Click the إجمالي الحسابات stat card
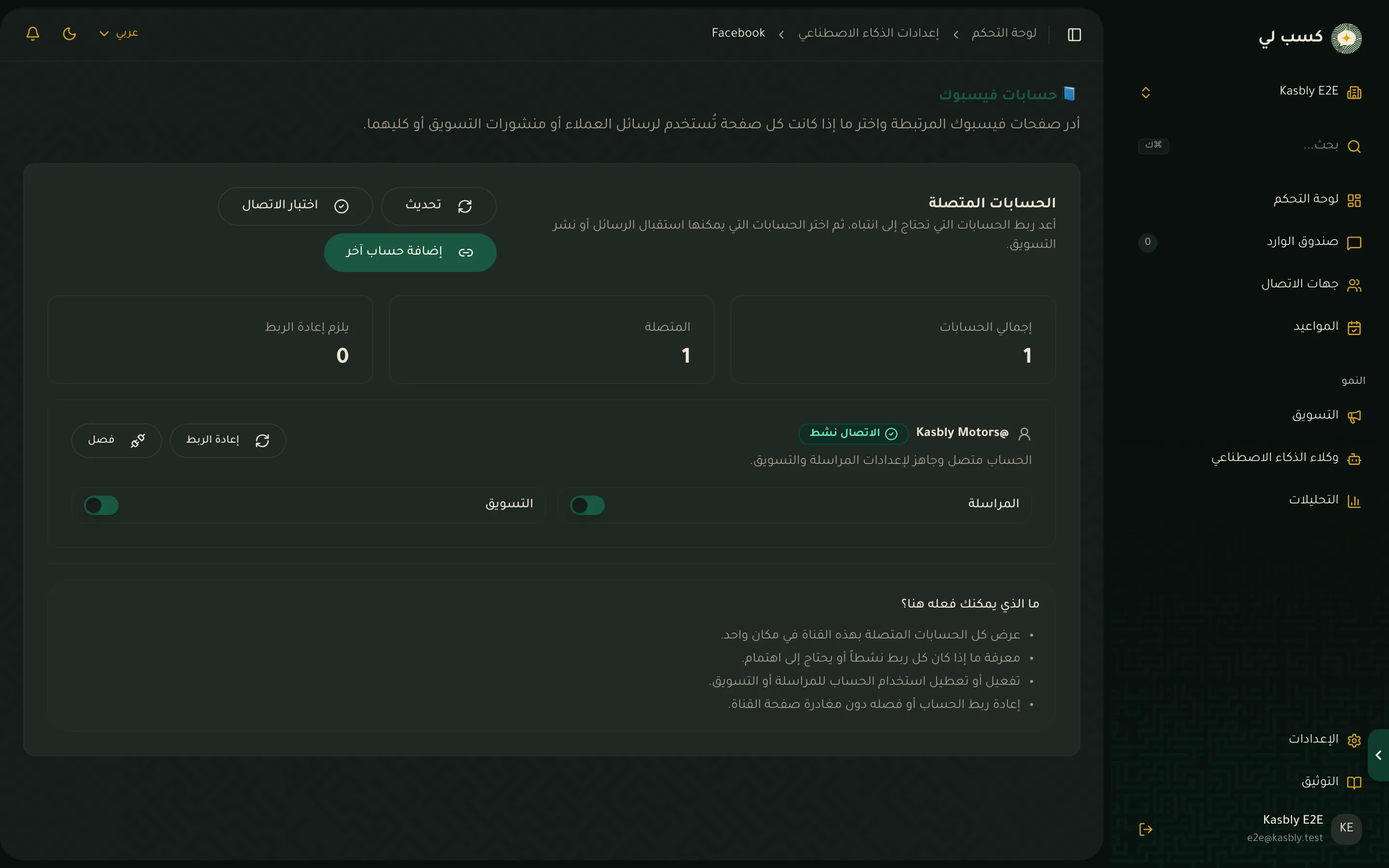Viewport: 1389px width, 868px height. (893, 339)
